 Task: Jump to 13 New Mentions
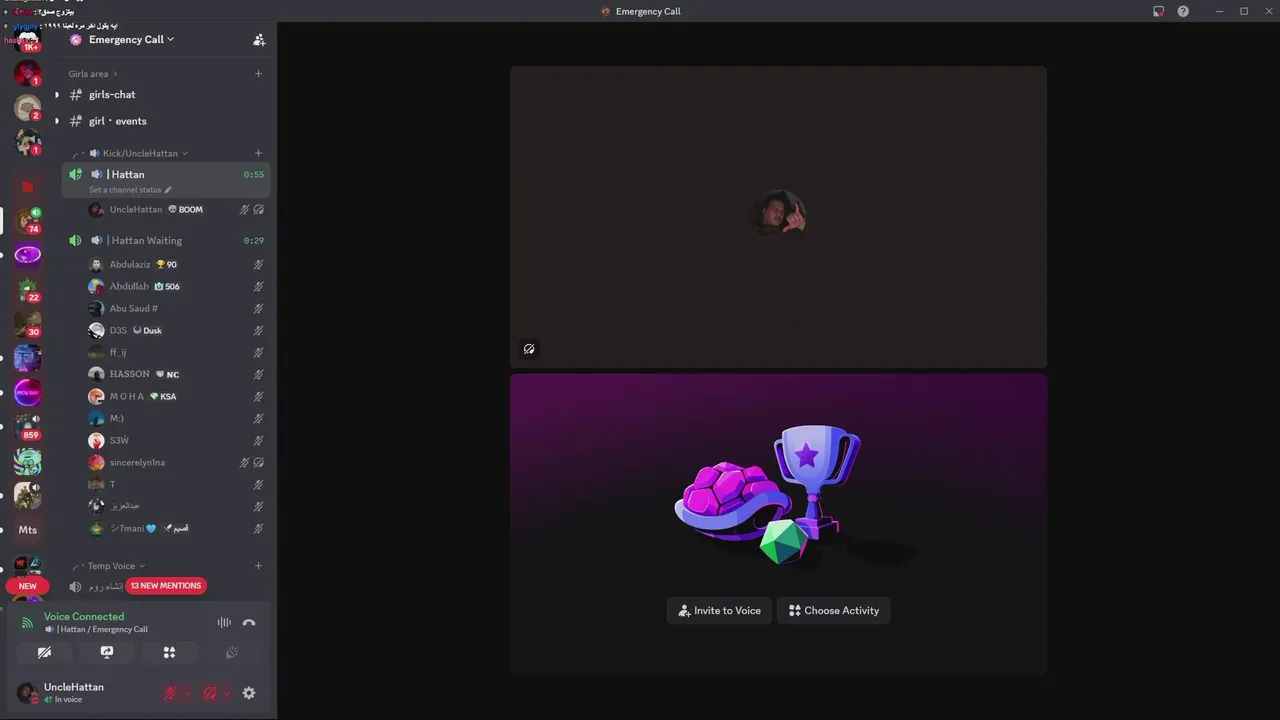[x=166, y=586]
